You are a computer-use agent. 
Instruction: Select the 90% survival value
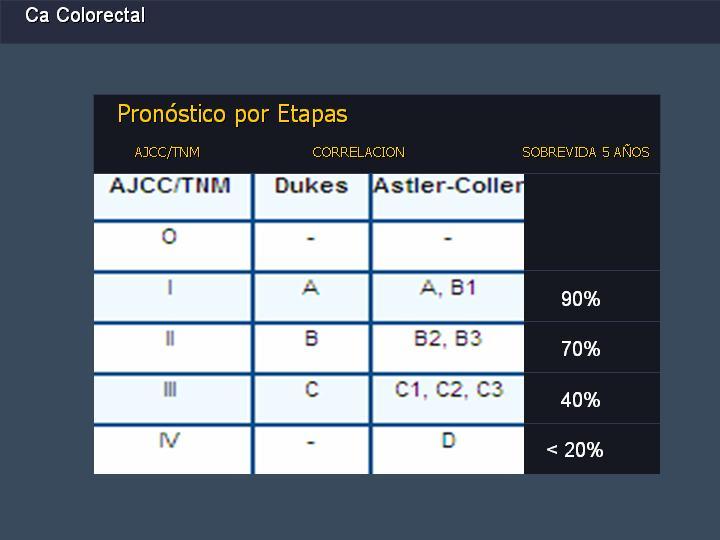tap(580, 299)
